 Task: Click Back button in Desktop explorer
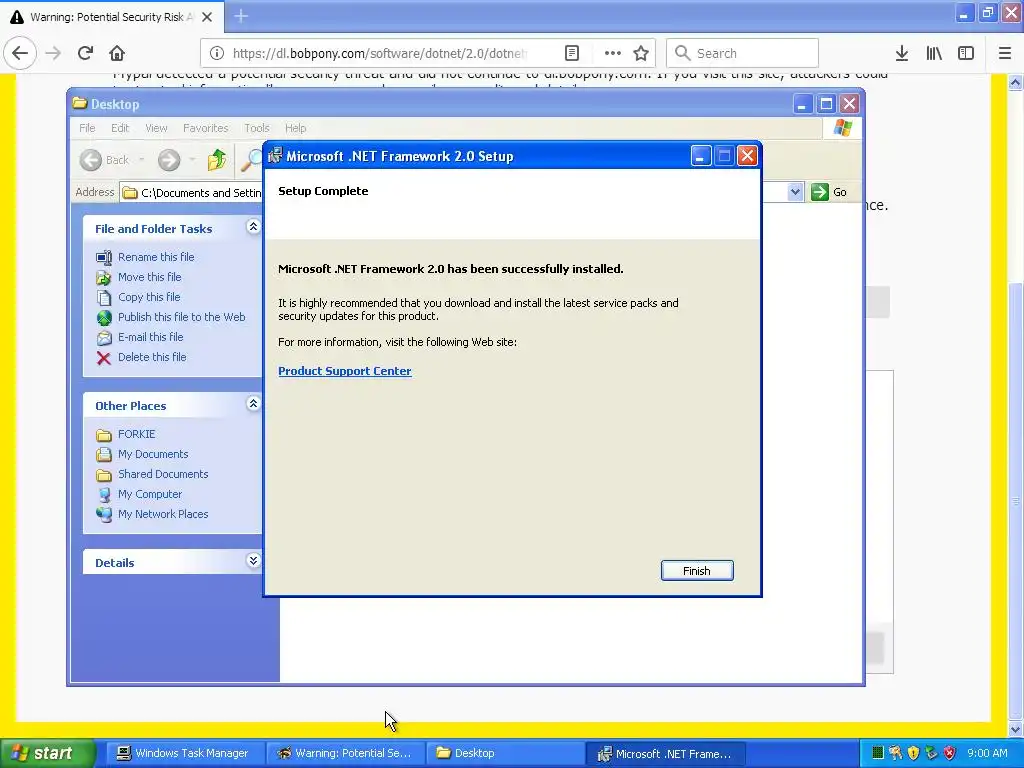pos(104,160)
